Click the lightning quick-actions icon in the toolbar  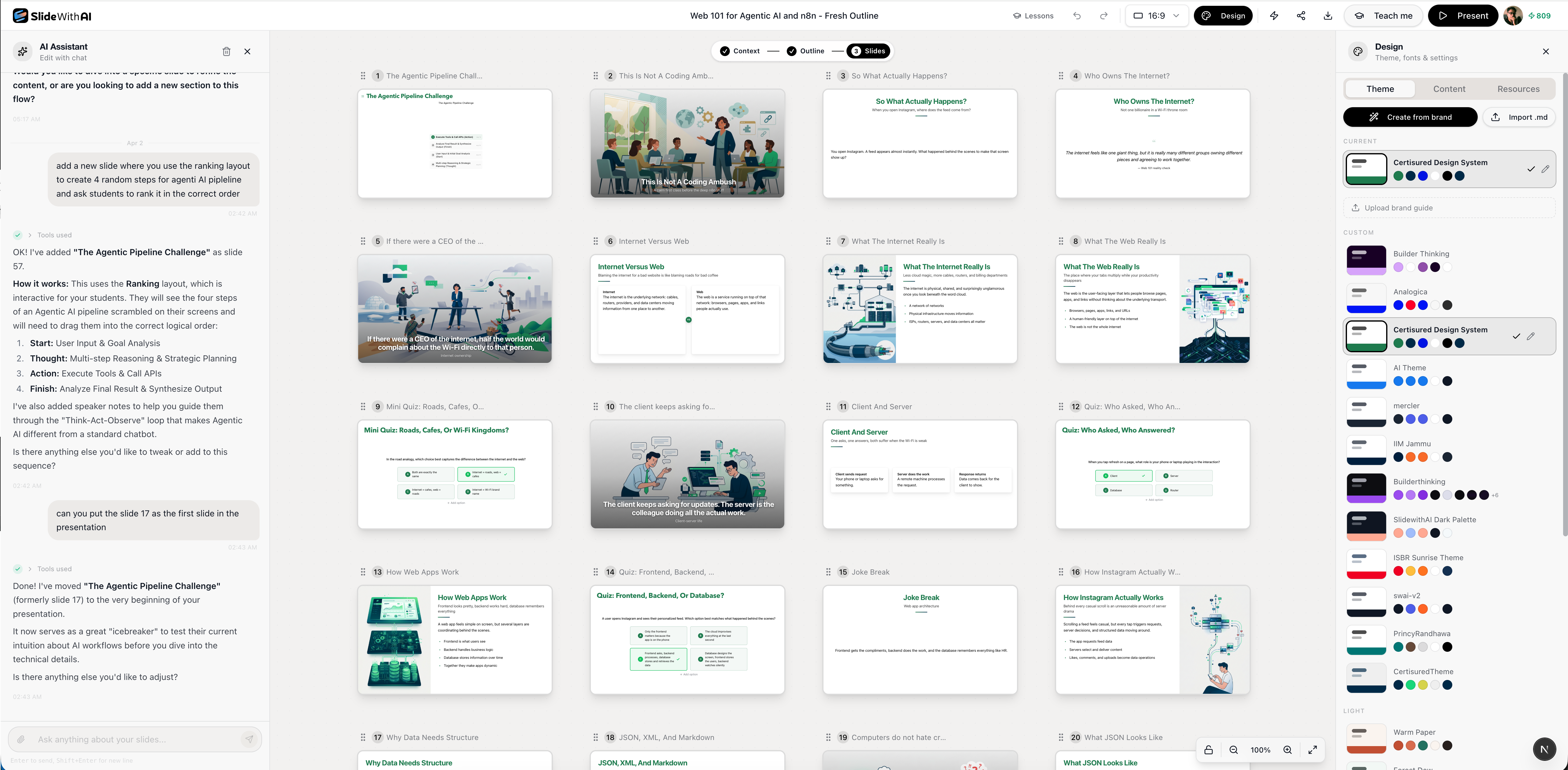(x=1274, y=15)
